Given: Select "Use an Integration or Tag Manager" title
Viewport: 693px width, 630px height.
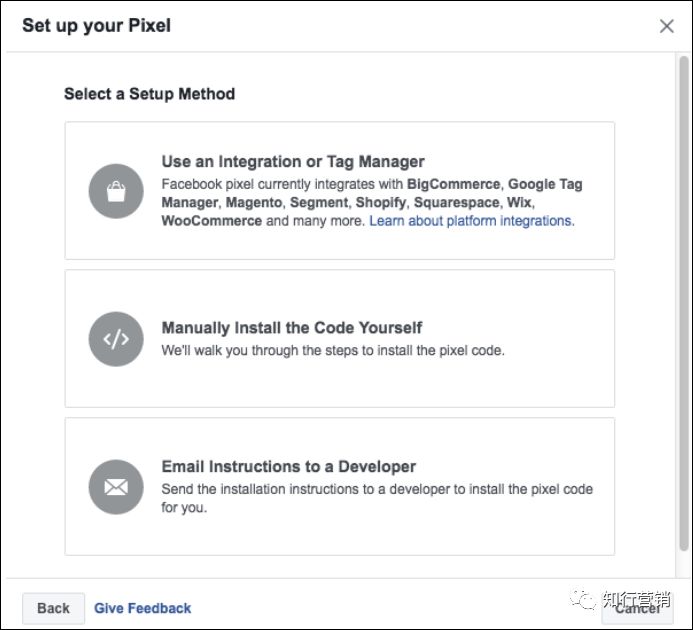Looking at the screenshot, I should point(293,162).
